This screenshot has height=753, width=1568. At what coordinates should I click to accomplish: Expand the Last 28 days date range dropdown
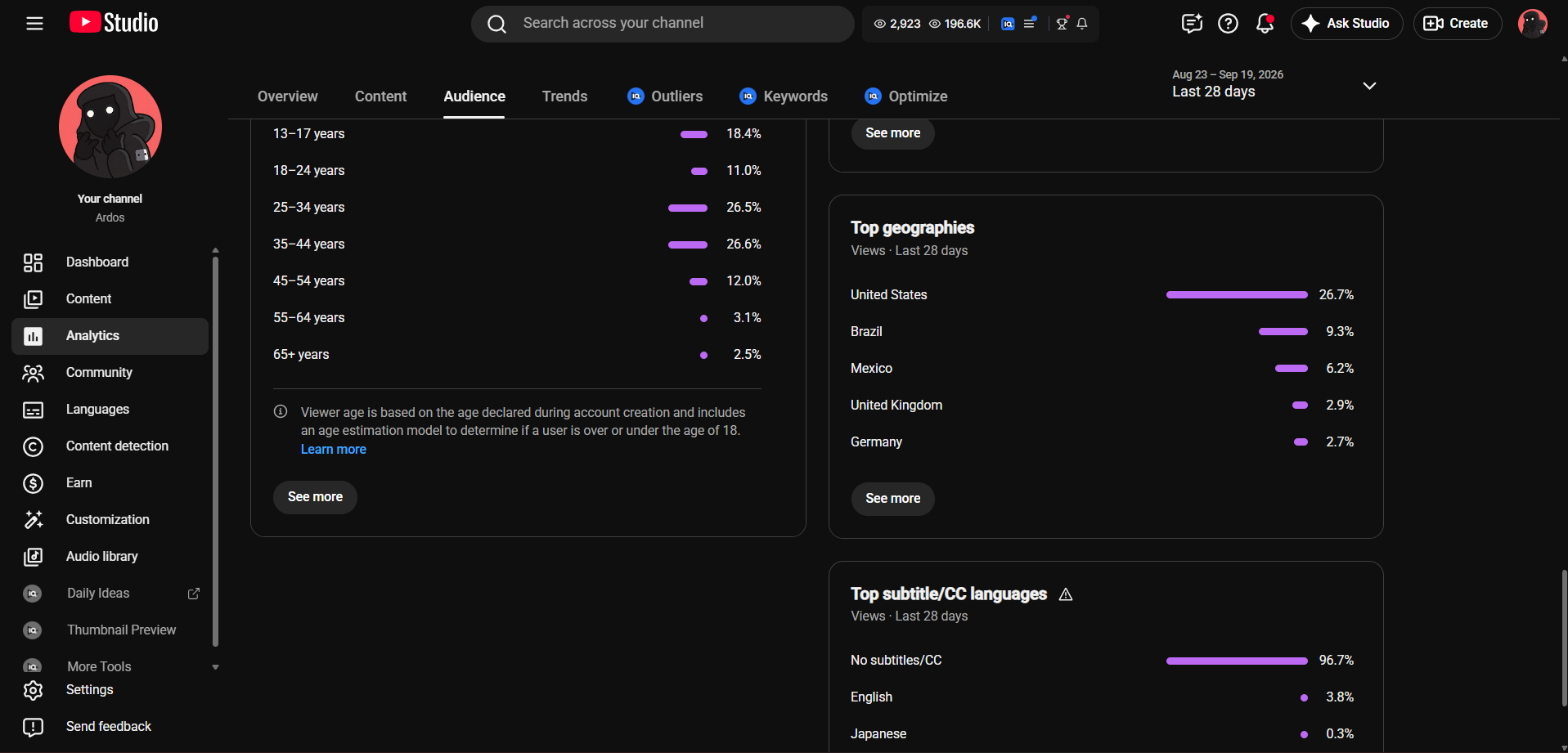[x=1369, y=86]
